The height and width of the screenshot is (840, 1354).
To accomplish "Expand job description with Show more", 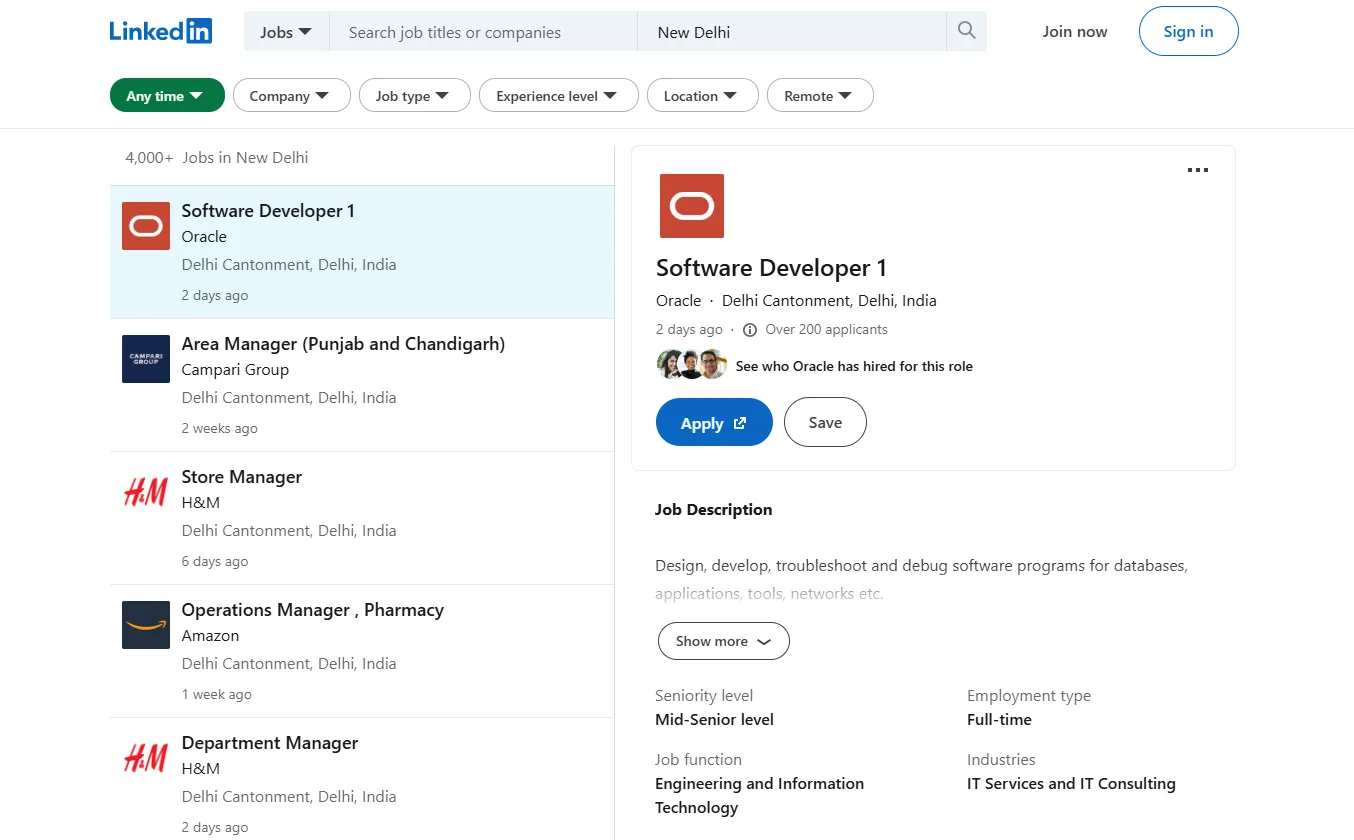I will pos(723,641).
